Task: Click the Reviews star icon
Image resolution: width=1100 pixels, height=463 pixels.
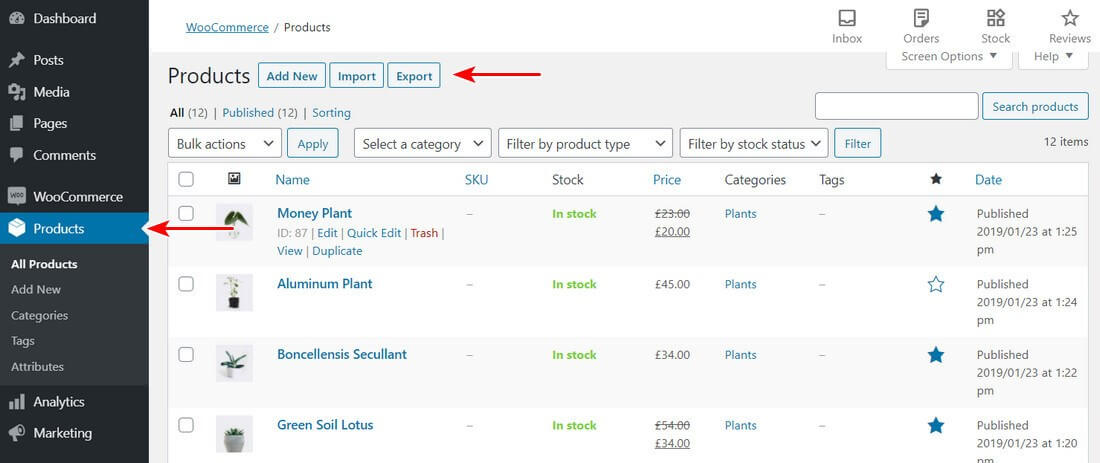Action: (1070, 18)
